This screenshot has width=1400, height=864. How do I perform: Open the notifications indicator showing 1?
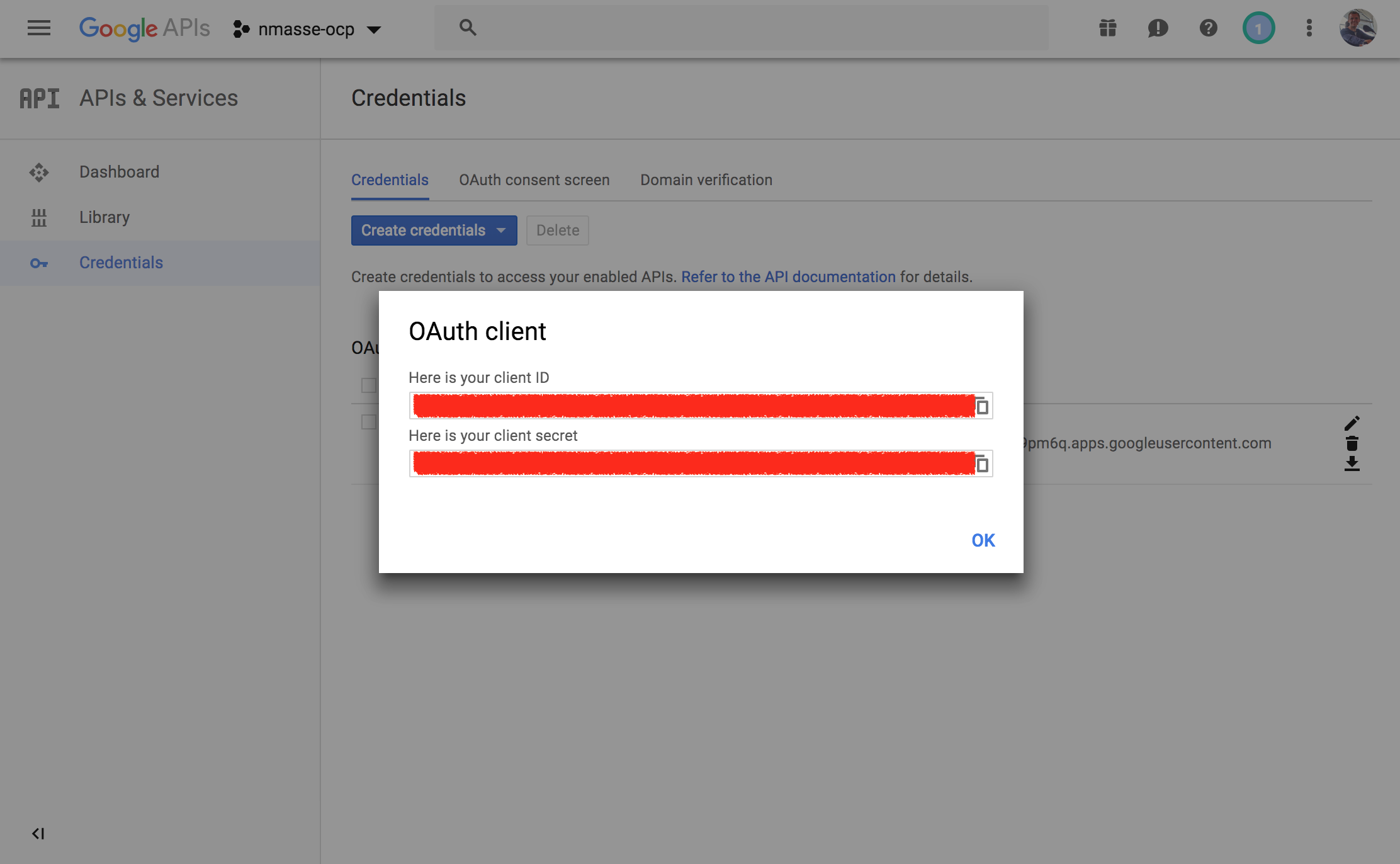pos(1258,28)
